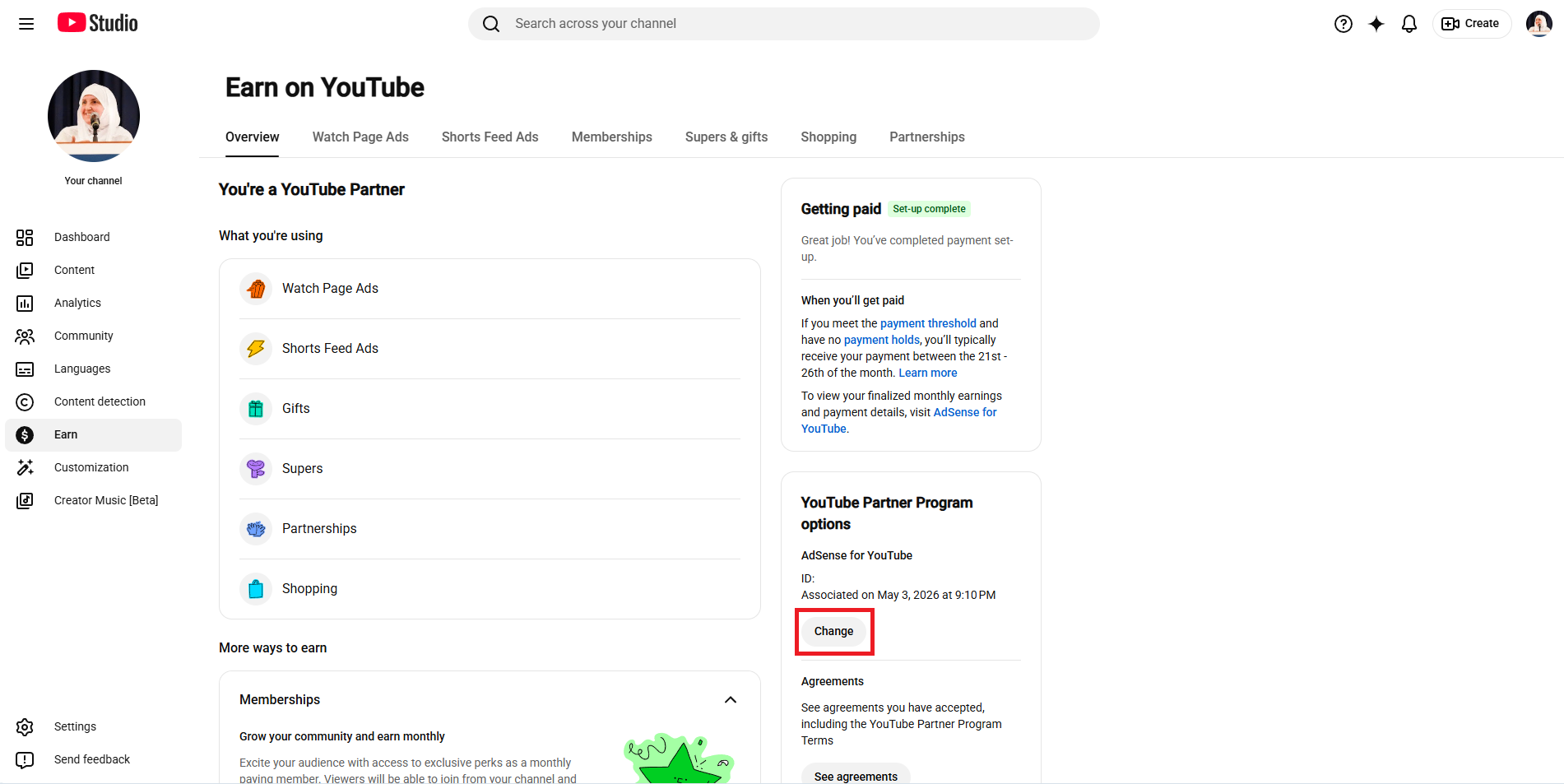The height and width of the screenshot is (784, 1564).
Task: Click the search across your channel field
Action: pos(784,24)
